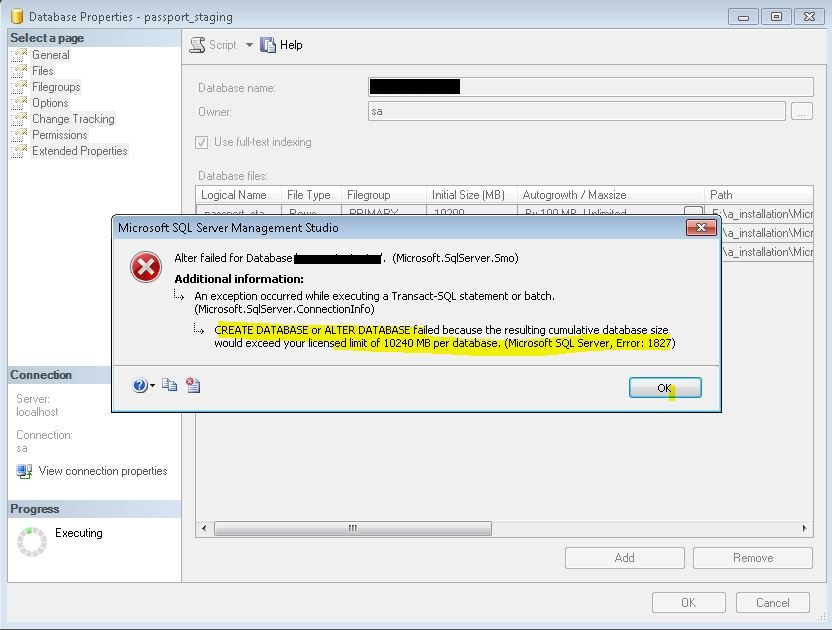Maximize the Database Properties window
The width and height of the screenshot is (832, 630).
776,17
